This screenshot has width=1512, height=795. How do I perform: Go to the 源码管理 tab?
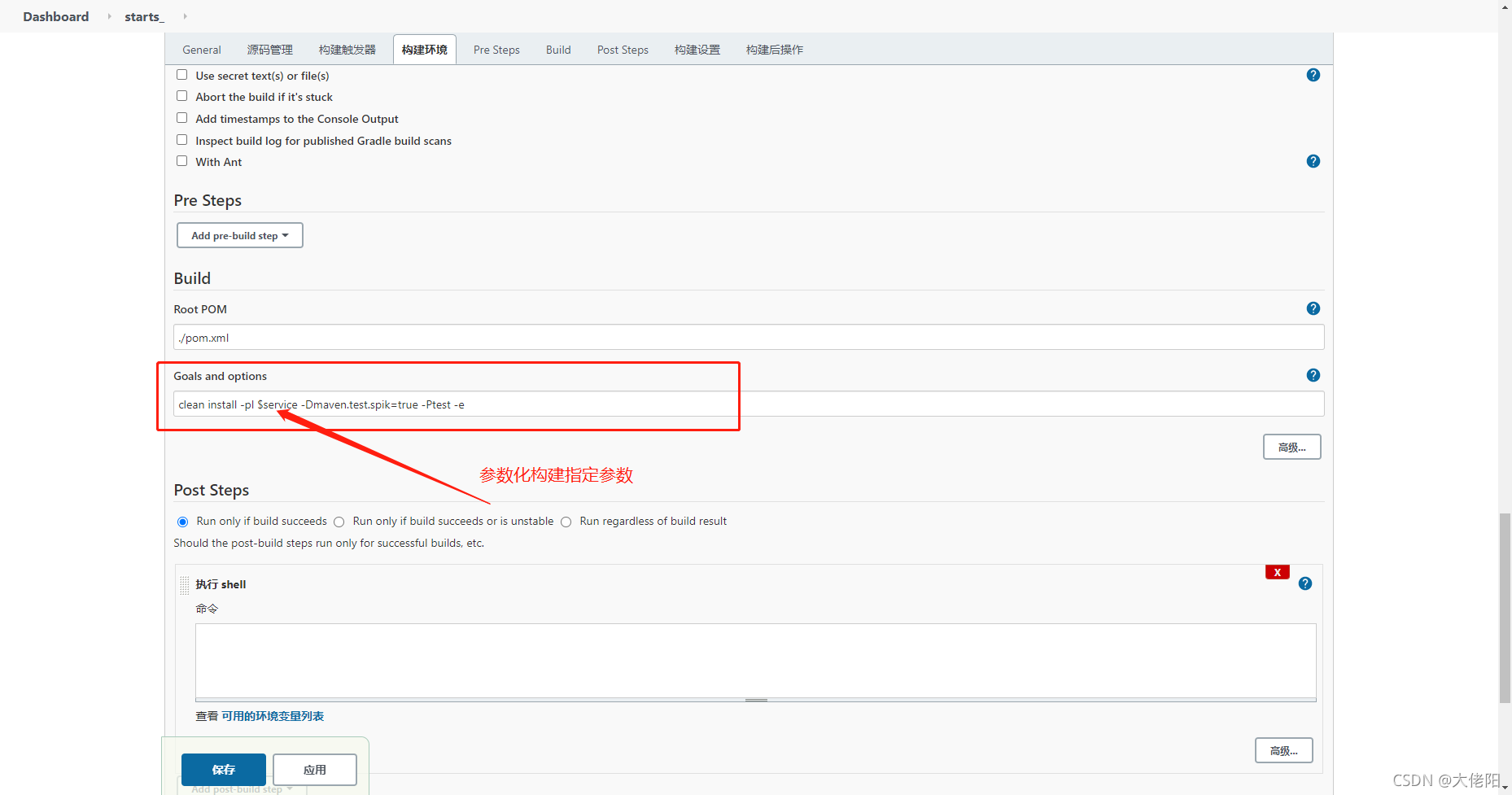tap(270, 50)
